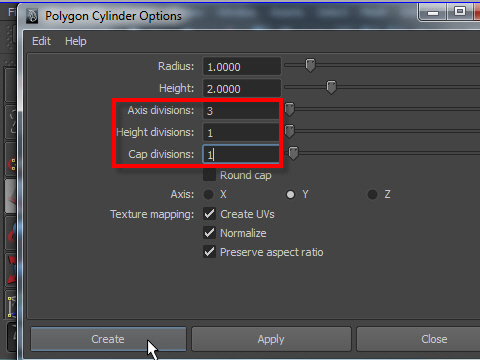Select the Z axis radio button
Viewport: 480px width, 360px height.
(372, 194)
